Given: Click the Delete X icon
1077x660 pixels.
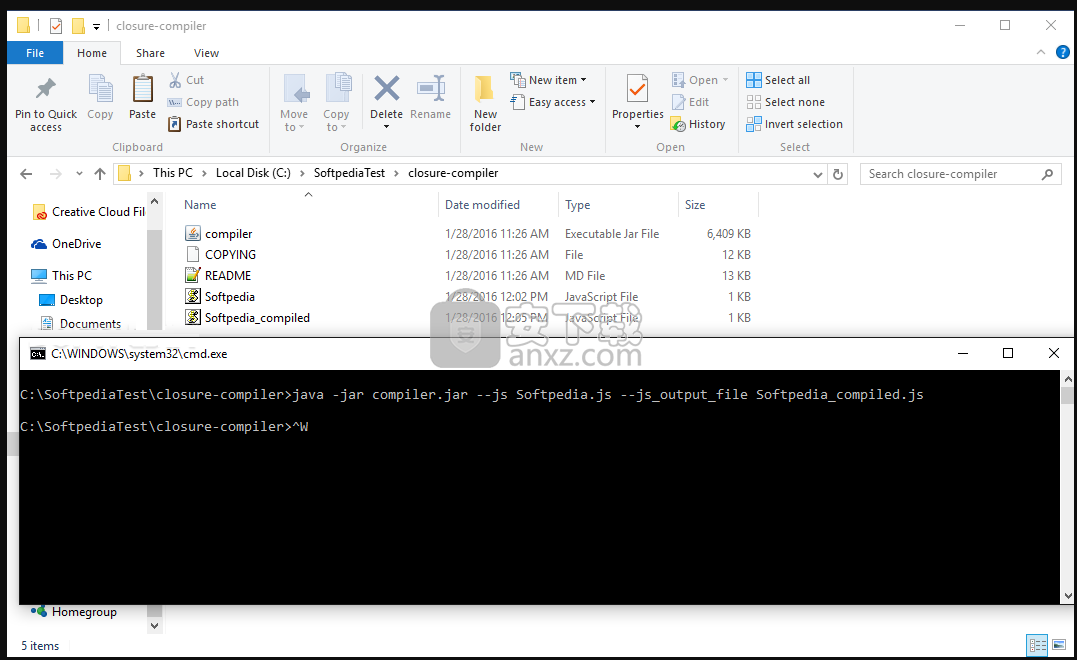Looking at the screenshot, I should [386, 89].
